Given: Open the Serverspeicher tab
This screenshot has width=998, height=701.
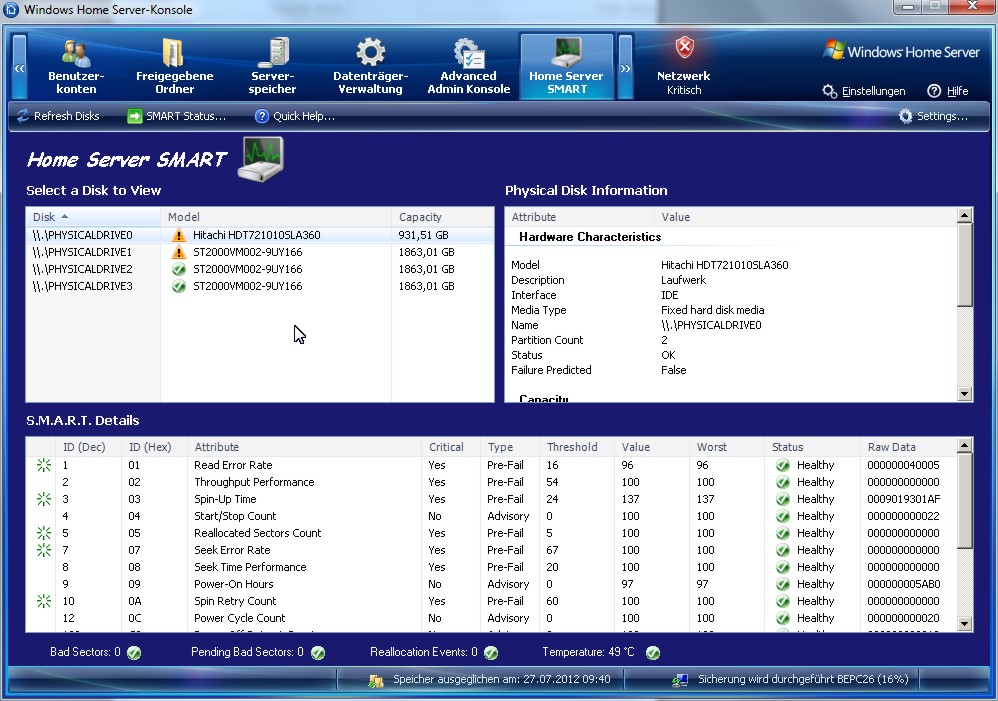Looking at the screenshot, I should (x=272, y=67).
